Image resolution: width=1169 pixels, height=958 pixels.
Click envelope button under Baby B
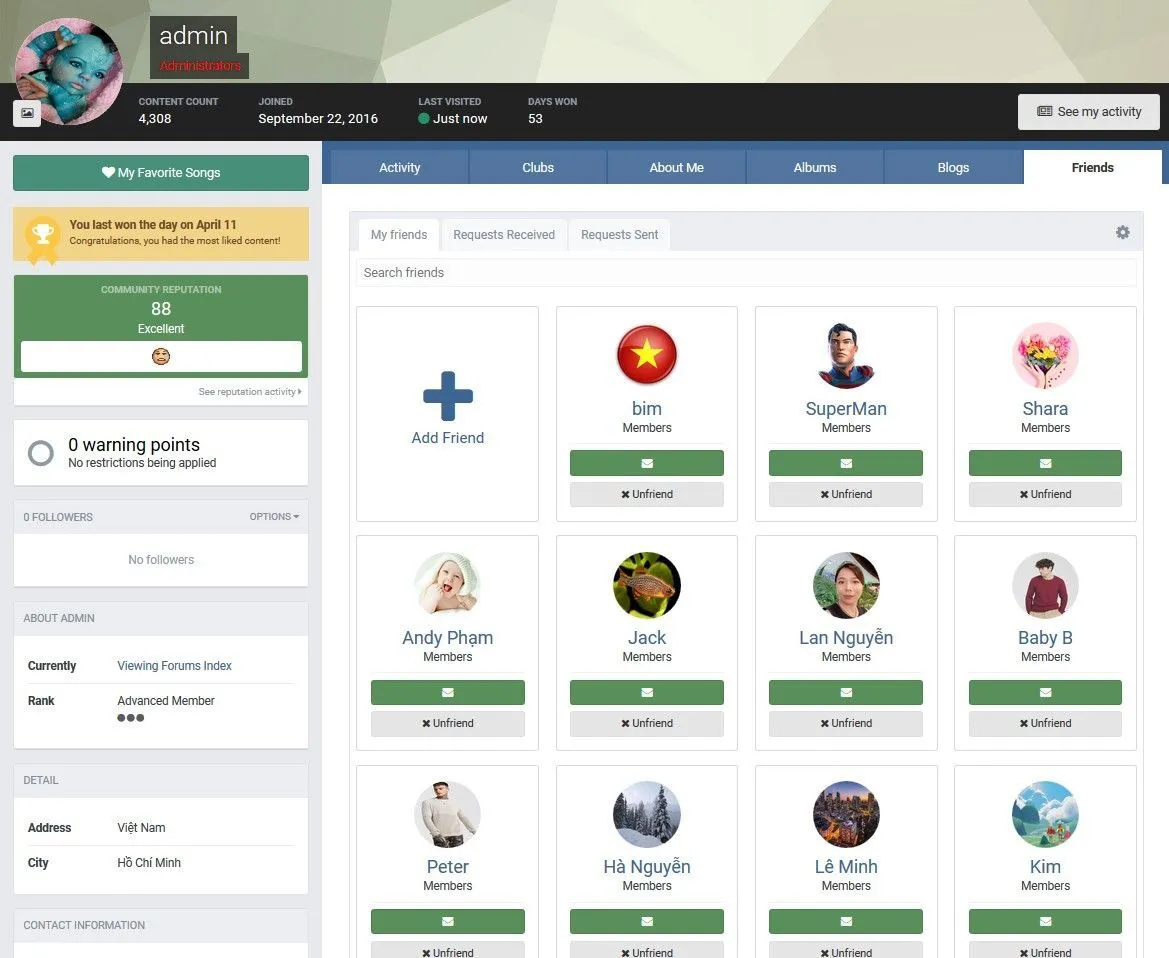click(1045, 692)
